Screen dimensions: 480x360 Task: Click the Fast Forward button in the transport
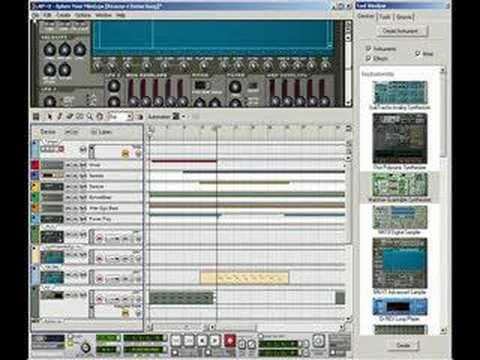click(x=189, y=341)
